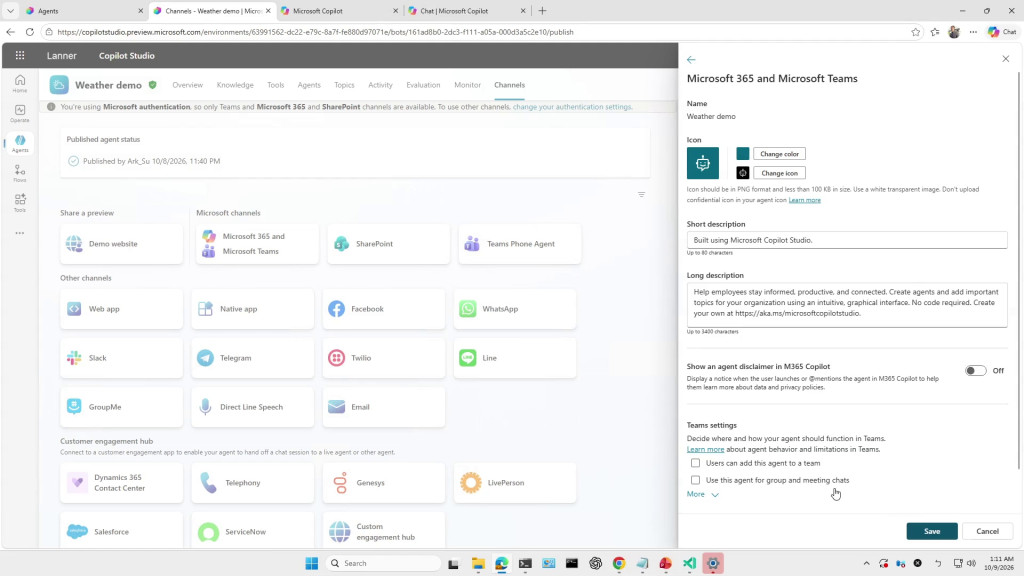
Task: Click into the Long description text area
Action: tap(847, 304)
